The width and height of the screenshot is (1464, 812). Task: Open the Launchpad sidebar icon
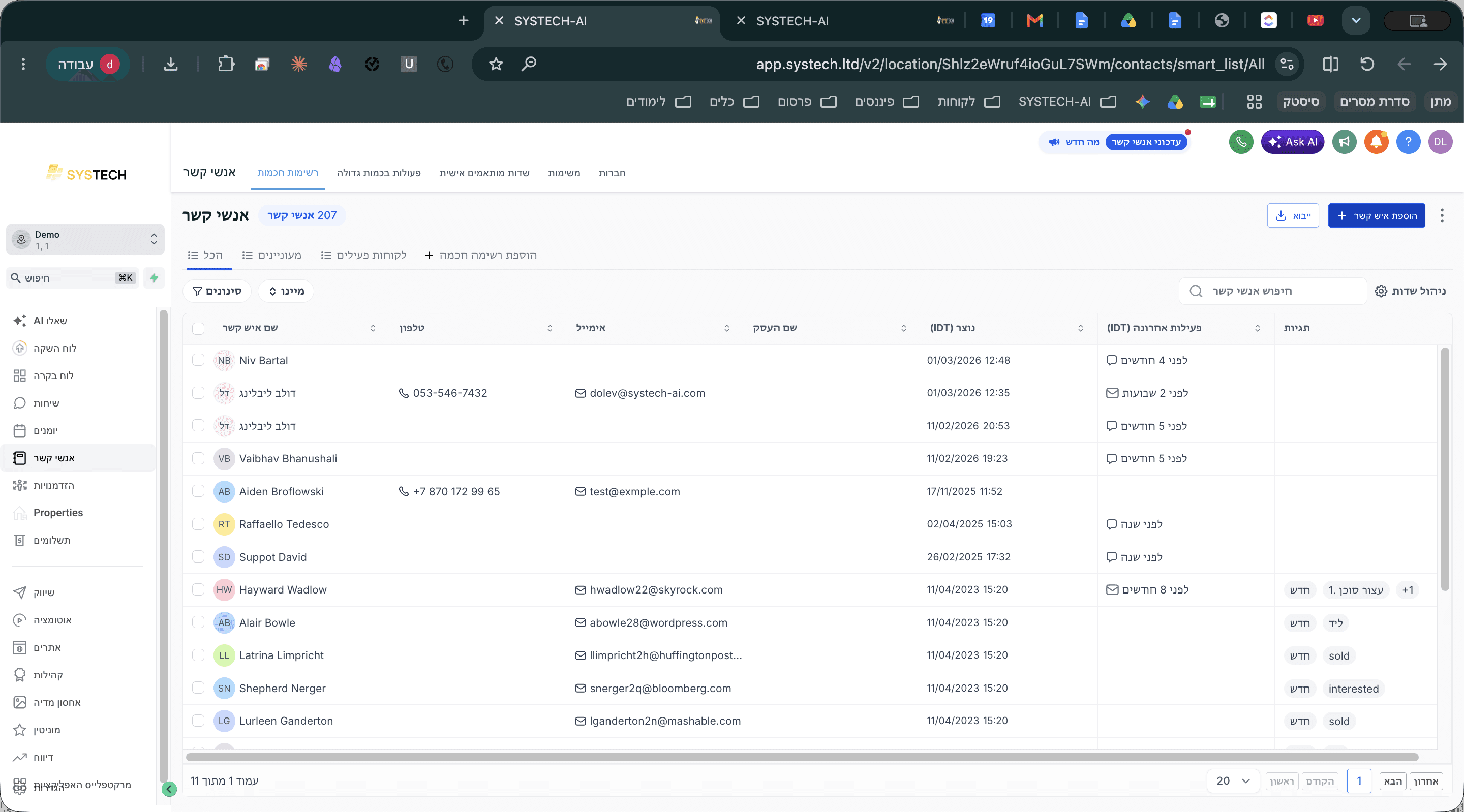point(20,348)
